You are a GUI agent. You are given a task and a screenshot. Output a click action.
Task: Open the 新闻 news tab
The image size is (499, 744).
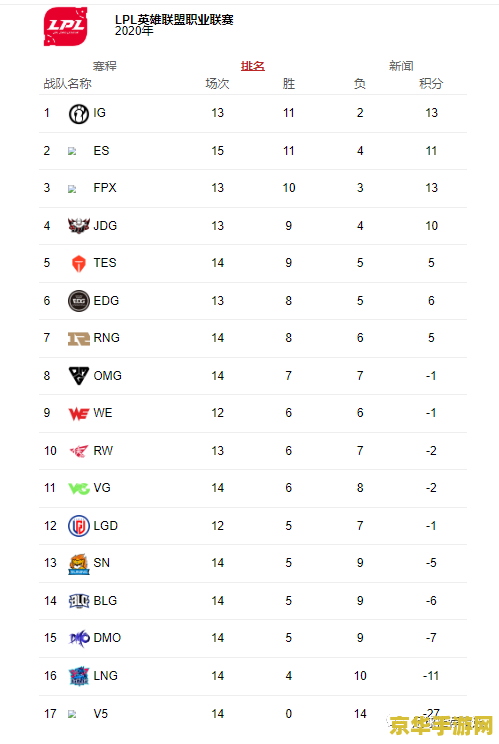click(401, 66)
